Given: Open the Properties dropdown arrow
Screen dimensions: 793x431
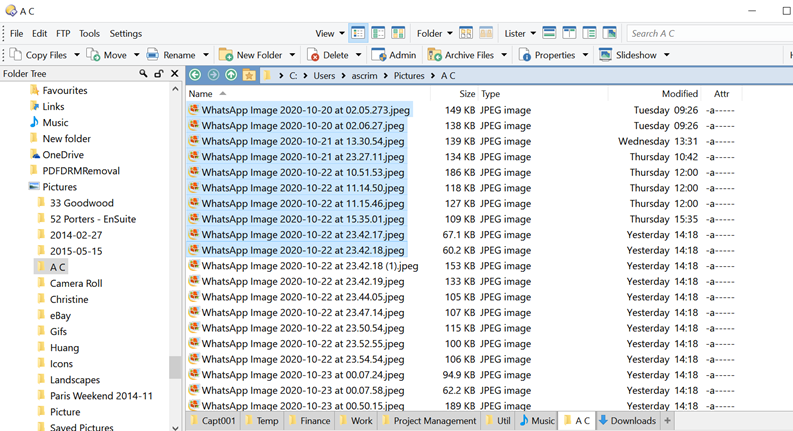Looking at the screenshot, I should (585, 55).
